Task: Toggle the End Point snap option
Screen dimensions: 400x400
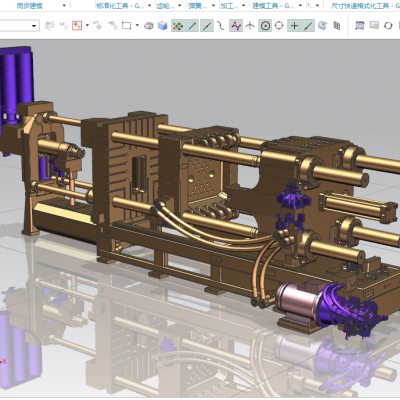Action: (192, 26)
